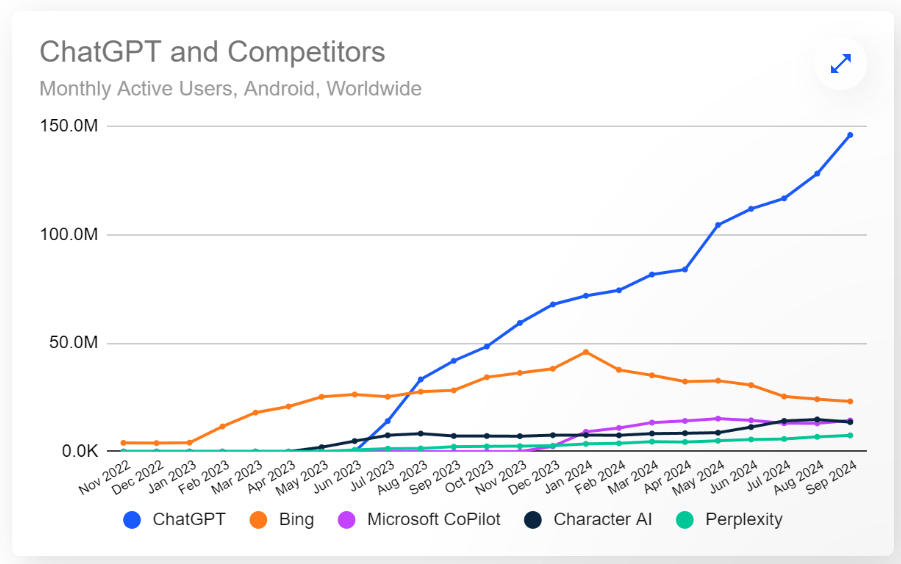Click the dark navy Character AI legend dot
This screenshot has width=901, height=564.
pyautogui.click(x=533, y=520)
